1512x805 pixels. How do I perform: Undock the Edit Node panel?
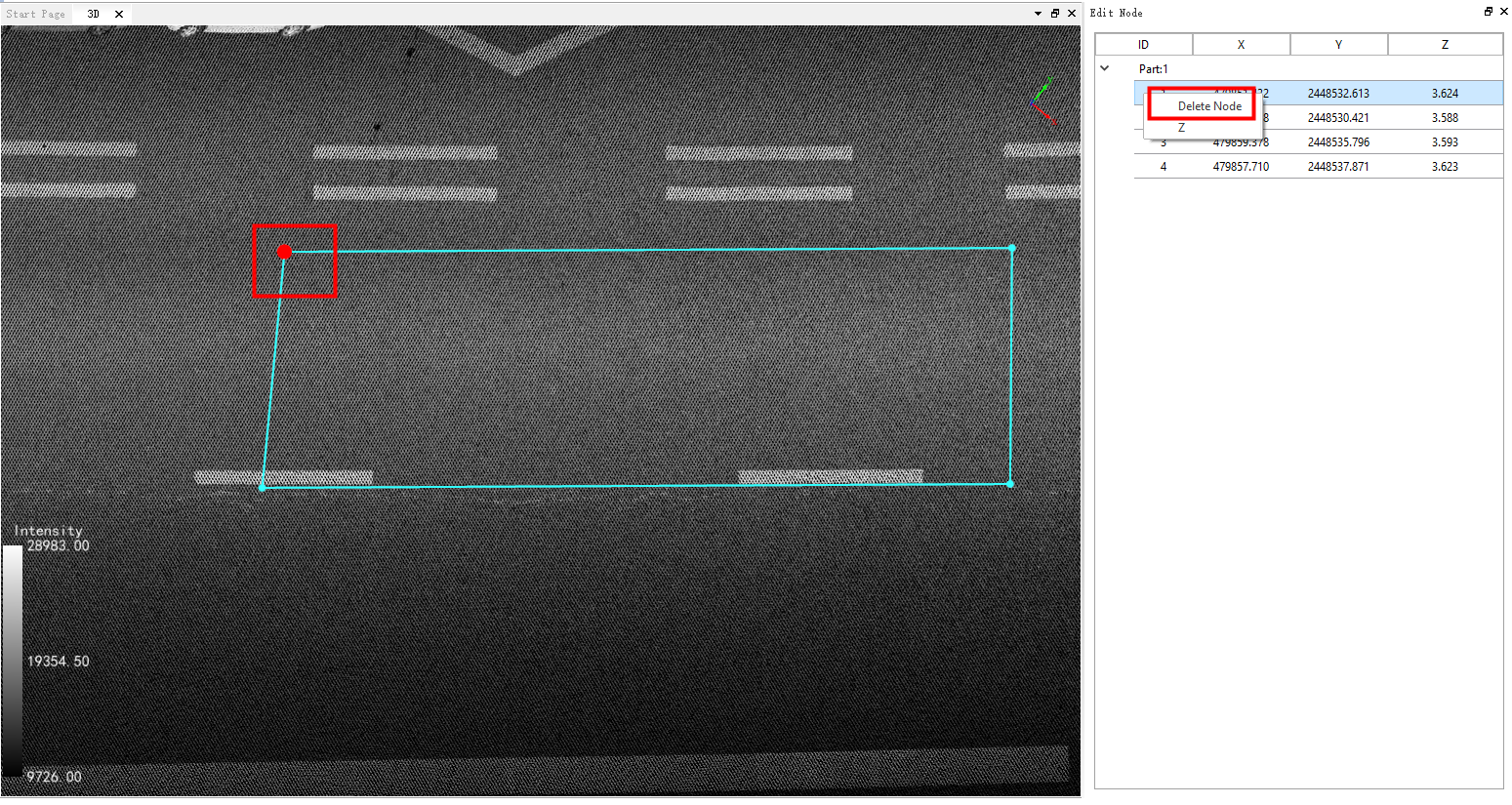tap(1488, 12)
